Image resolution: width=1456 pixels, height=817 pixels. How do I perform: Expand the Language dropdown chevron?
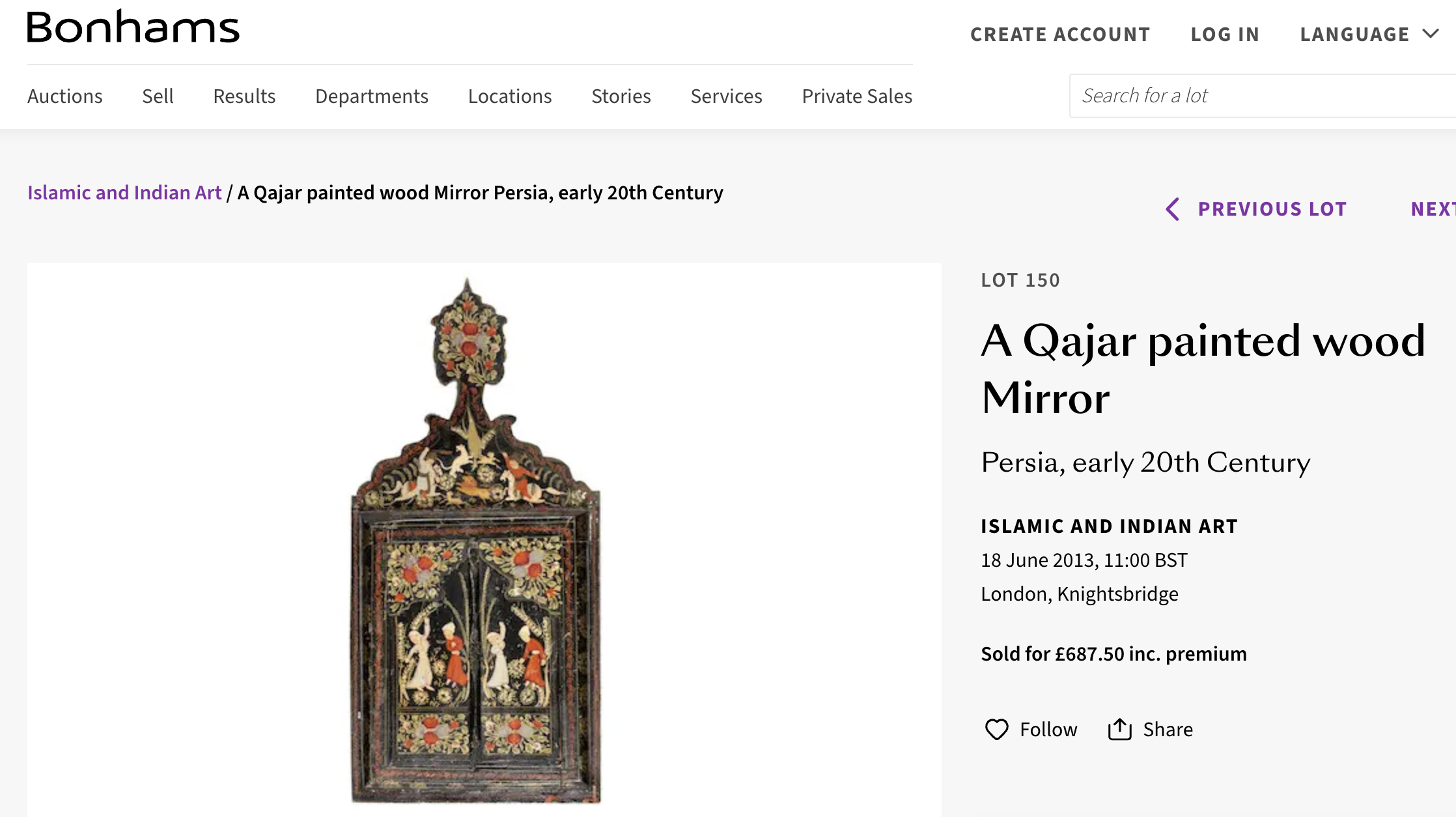tap(1431, 34)
